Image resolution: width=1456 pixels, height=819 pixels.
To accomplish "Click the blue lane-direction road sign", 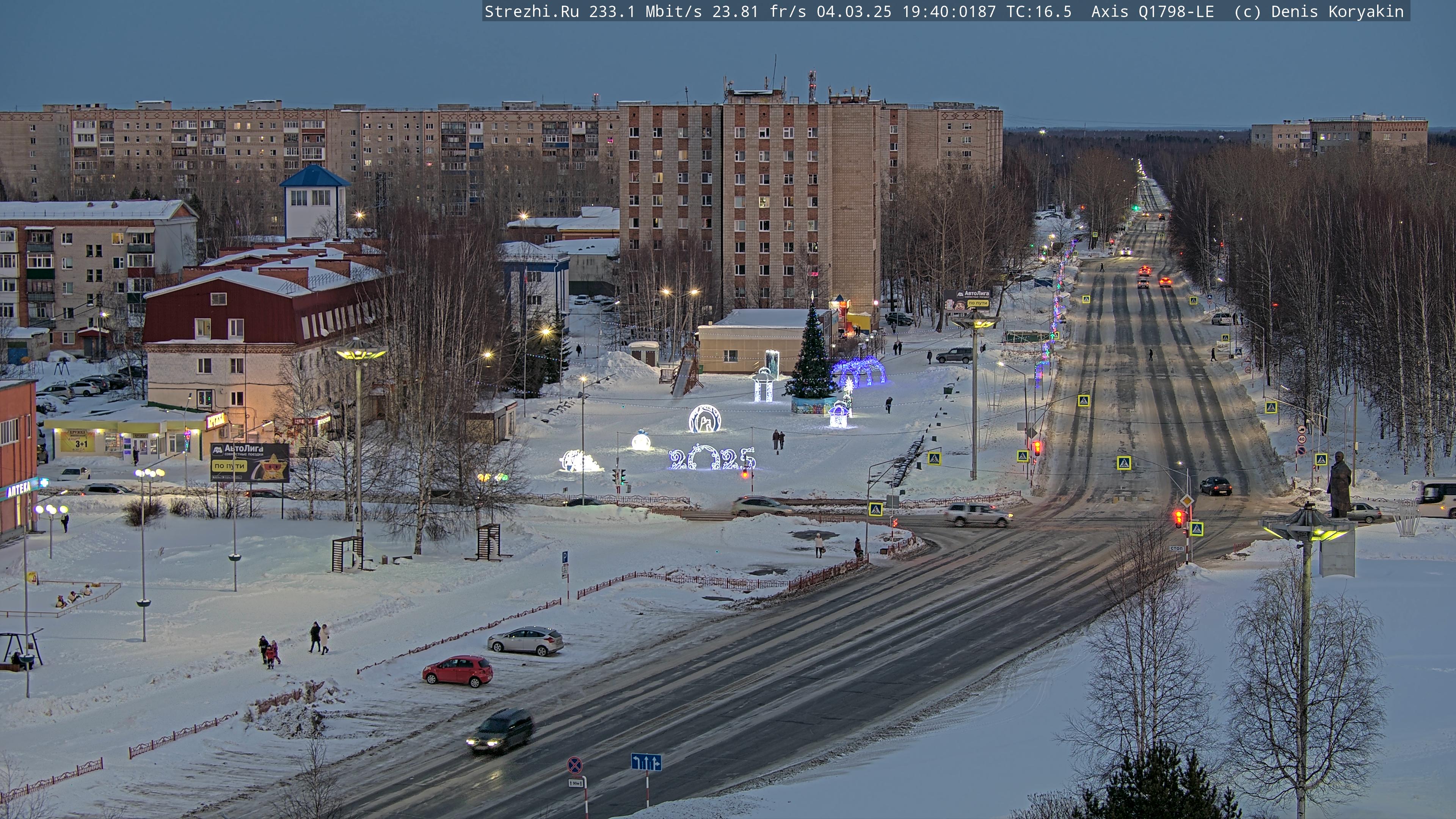I will (x=646, y=762).
